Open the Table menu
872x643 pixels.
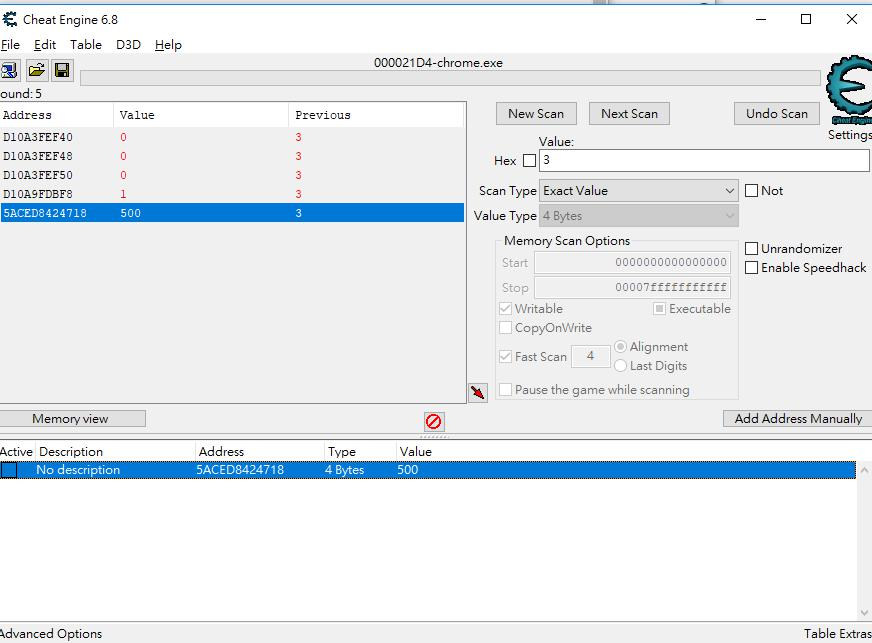point(86,44)
